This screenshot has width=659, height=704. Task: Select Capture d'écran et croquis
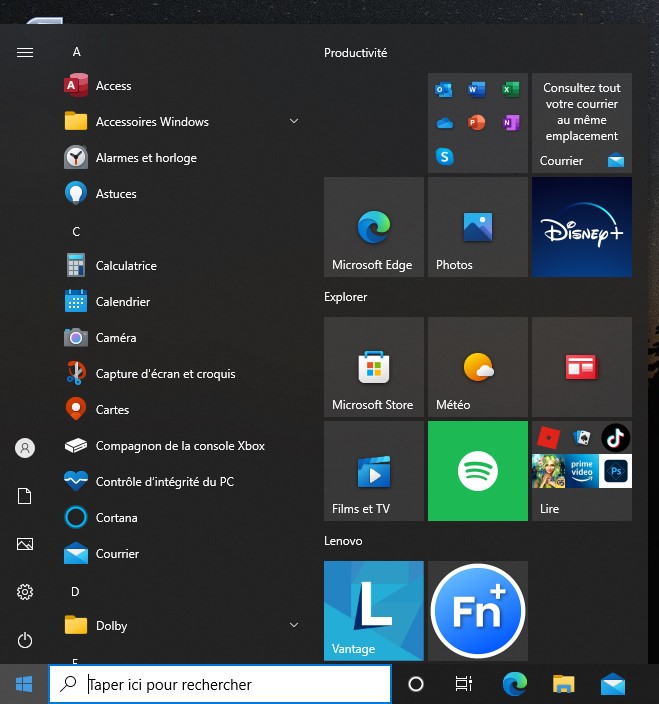coord(165,374)
